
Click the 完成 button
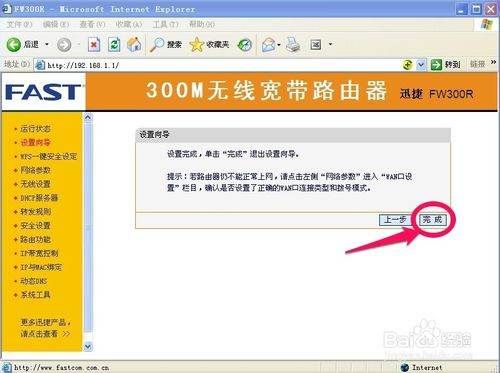pyautogui.click(x=432, y=220)
